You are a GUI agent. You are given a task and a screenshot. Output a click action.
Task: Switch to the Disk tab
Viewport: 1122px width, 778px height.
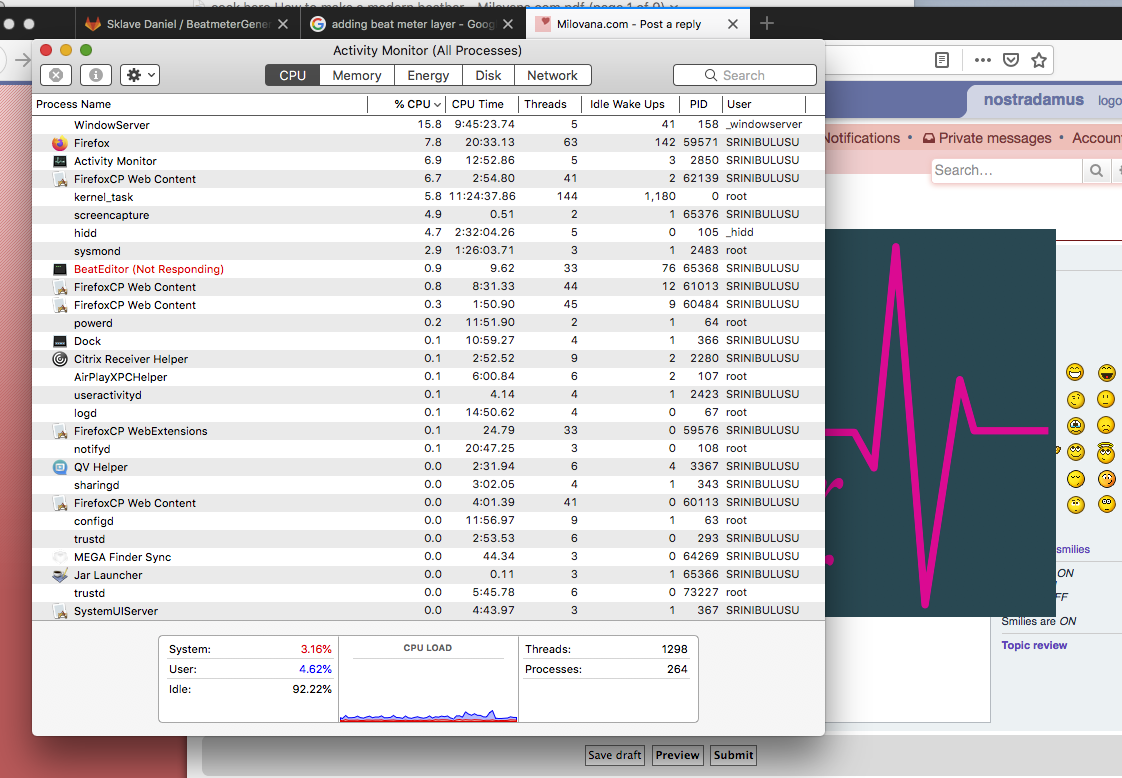[x=488, y=75]
